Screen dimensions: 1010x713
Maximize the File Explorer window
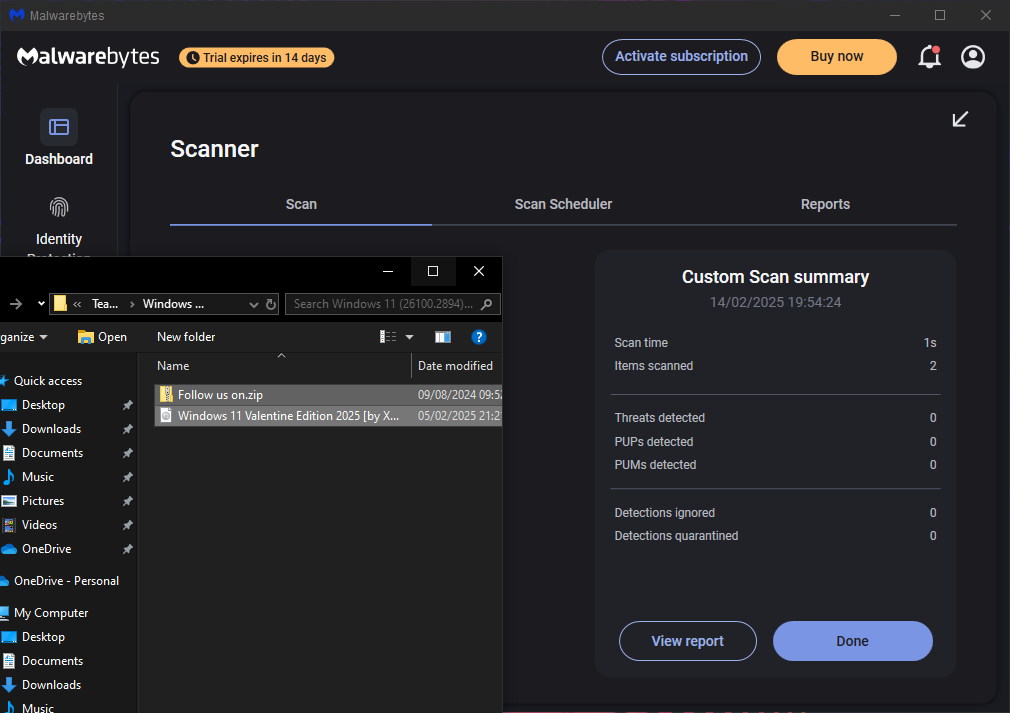coord(433,271)
